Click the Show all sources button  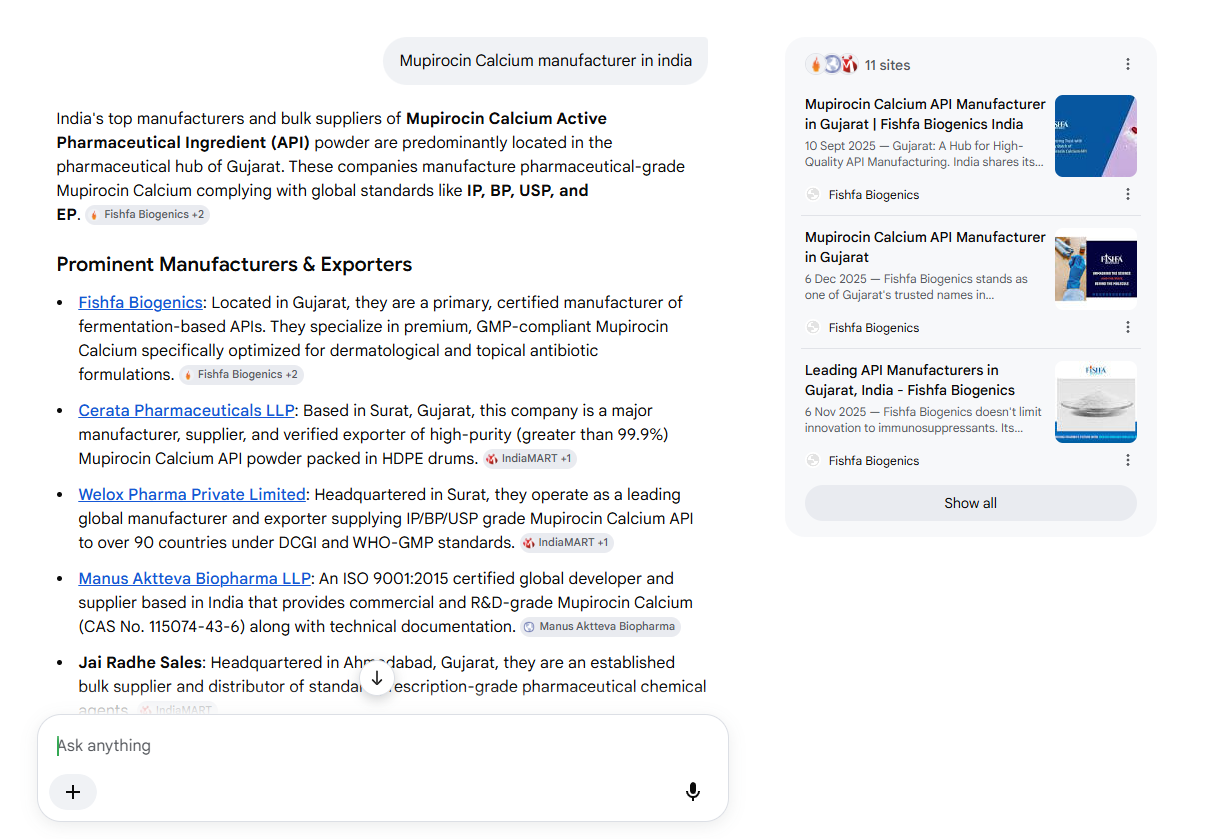coord(971,503)
